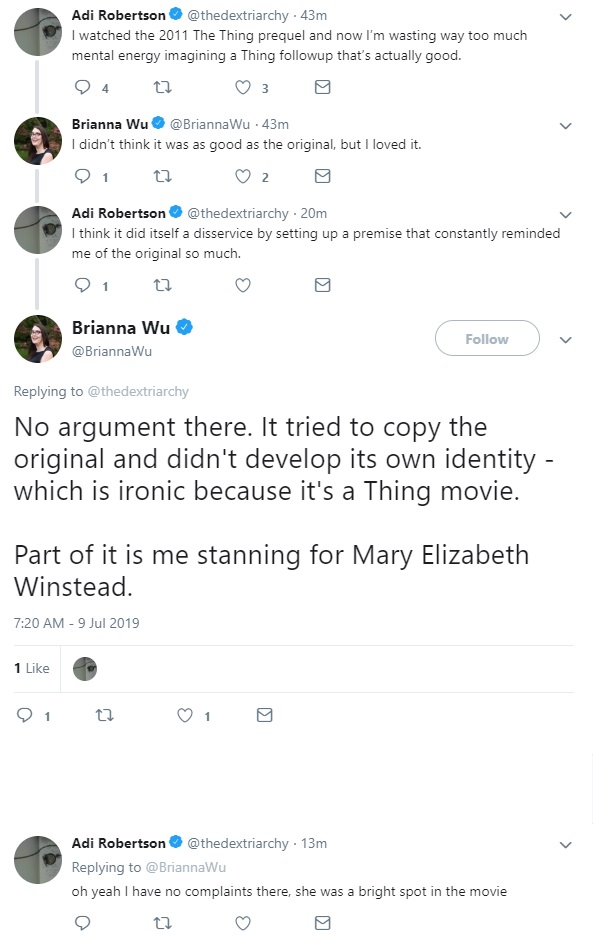Retweet Adi's 20m disservice tweet
593x936 pixels.
pos(162,285)
